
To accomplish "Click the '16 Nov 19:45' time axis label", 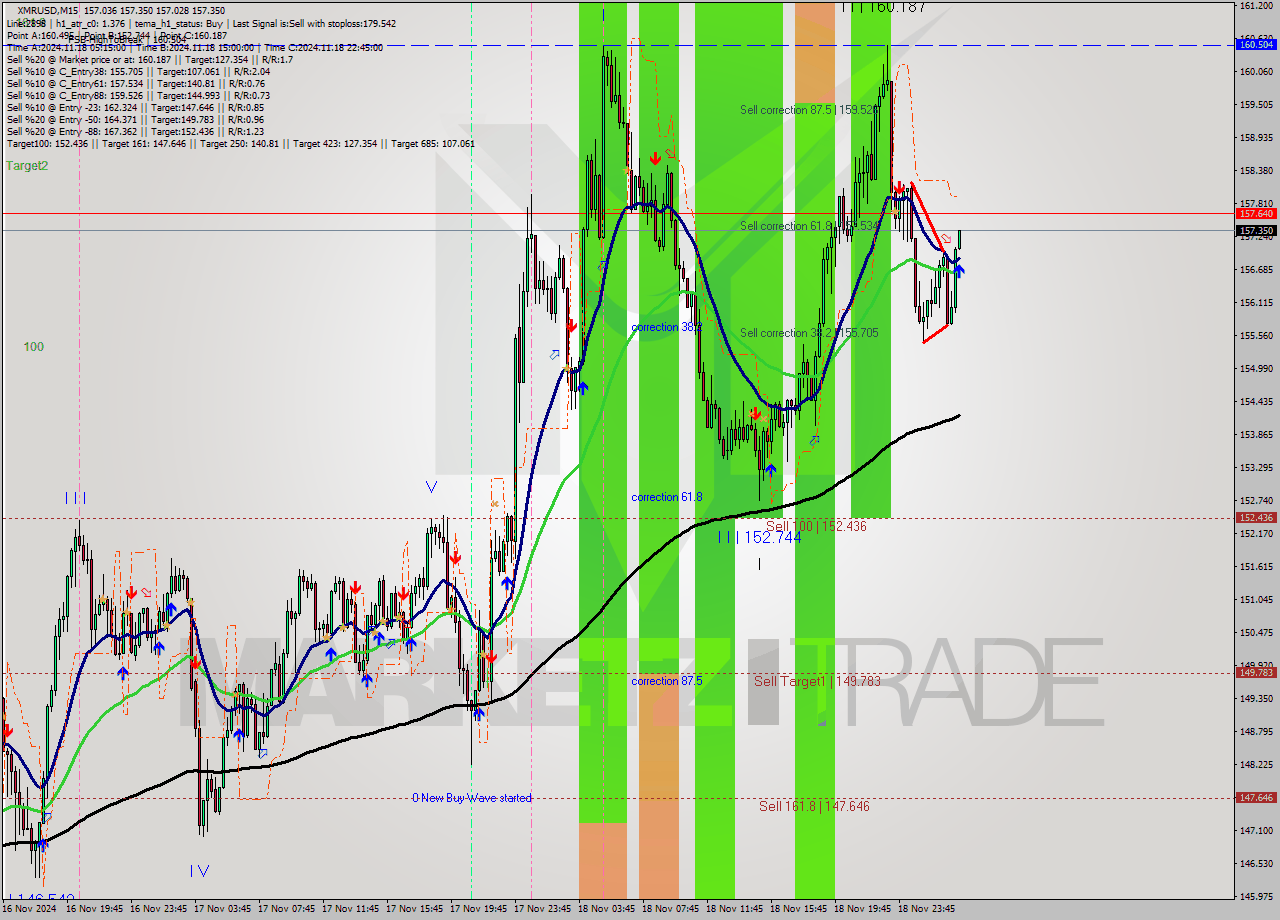I will coord(95,910).
